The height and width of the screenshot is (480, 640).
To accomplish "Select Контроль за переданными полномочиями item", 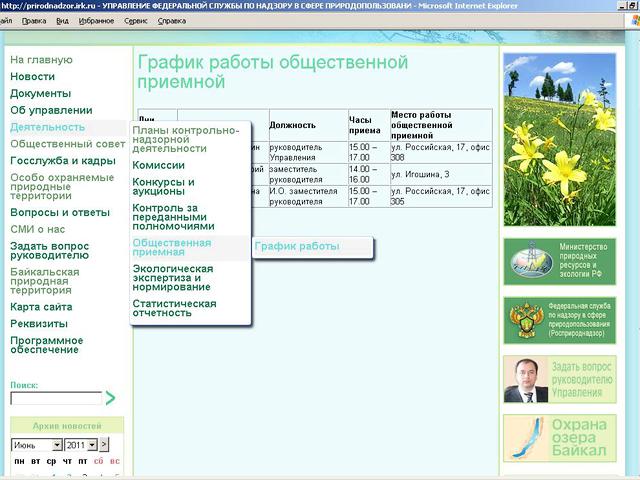I will [173, 217].
